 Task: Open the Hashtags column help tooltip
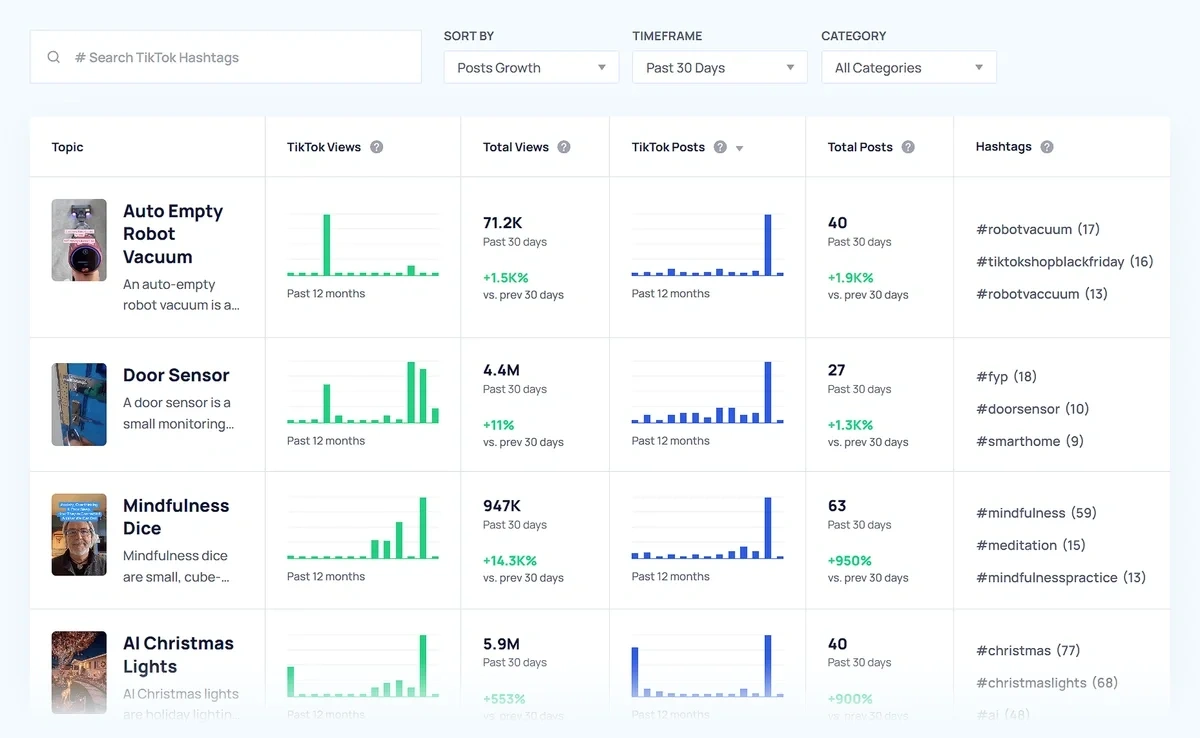pos(1047,146)
